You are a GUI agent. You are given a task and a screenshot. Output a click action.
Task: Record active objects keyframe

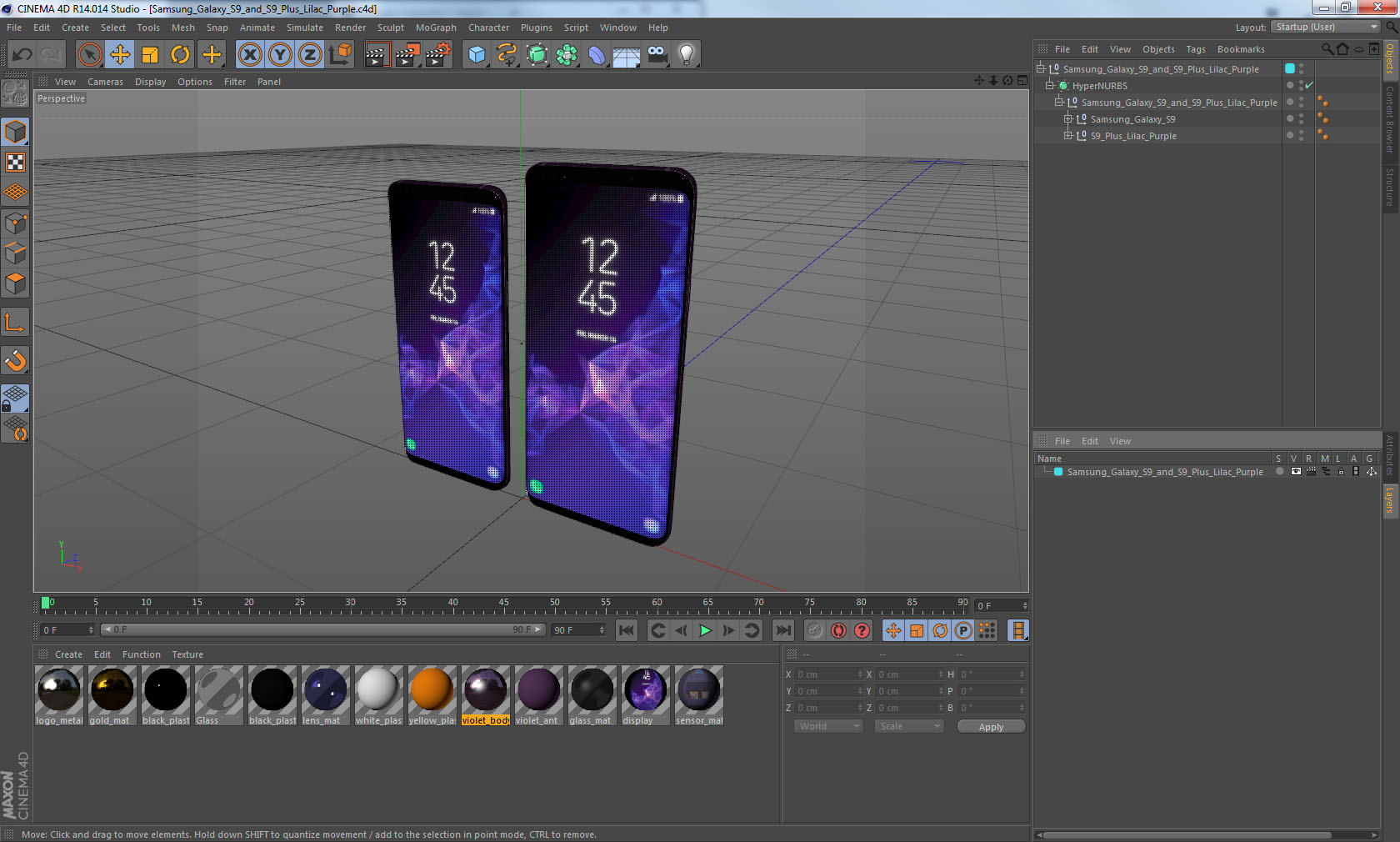coord(815,630)
